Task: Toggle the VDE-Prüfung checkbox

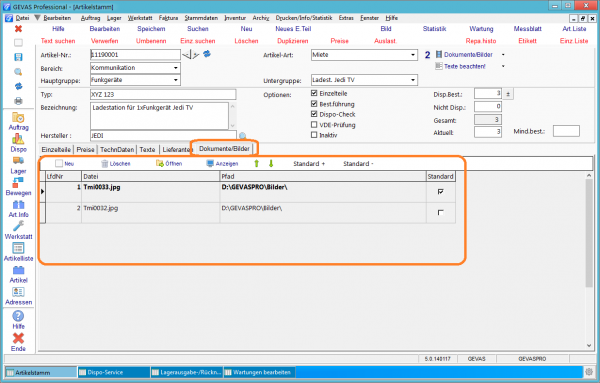Action: (x=314, y=125)
